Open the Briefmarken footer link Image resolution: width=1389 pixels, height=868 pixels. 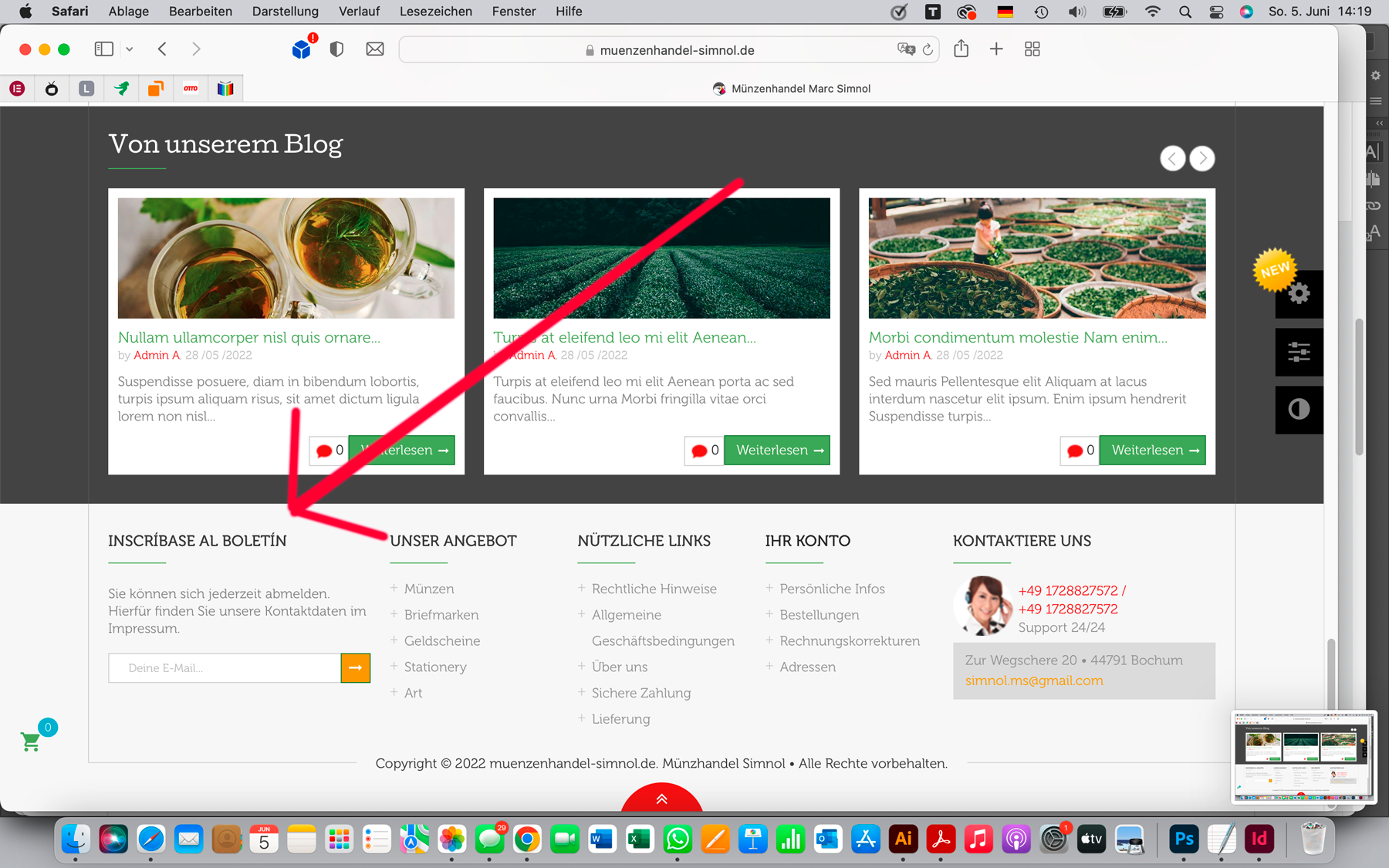[441, 615]
